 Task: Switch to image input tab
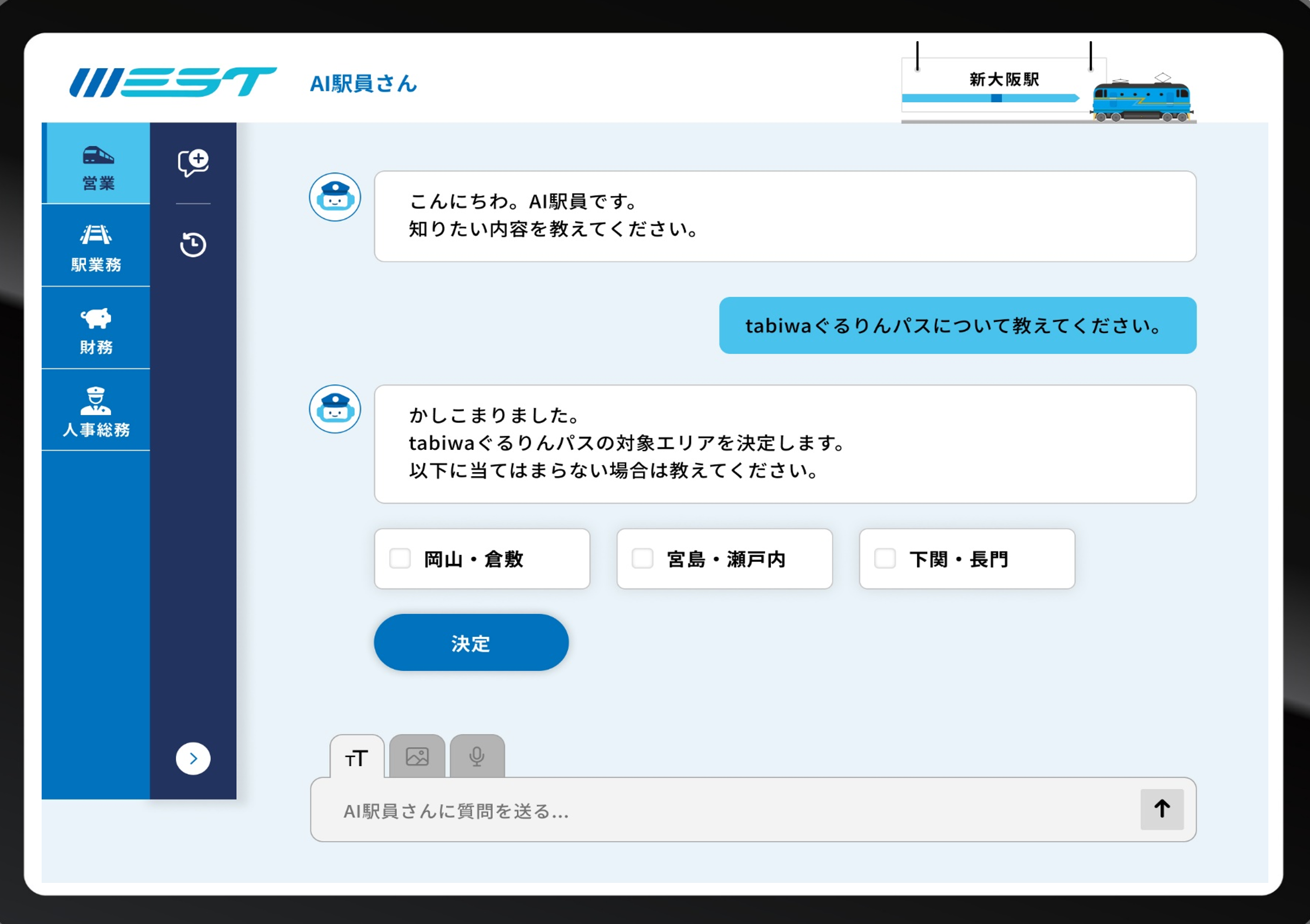coord(417,757)
